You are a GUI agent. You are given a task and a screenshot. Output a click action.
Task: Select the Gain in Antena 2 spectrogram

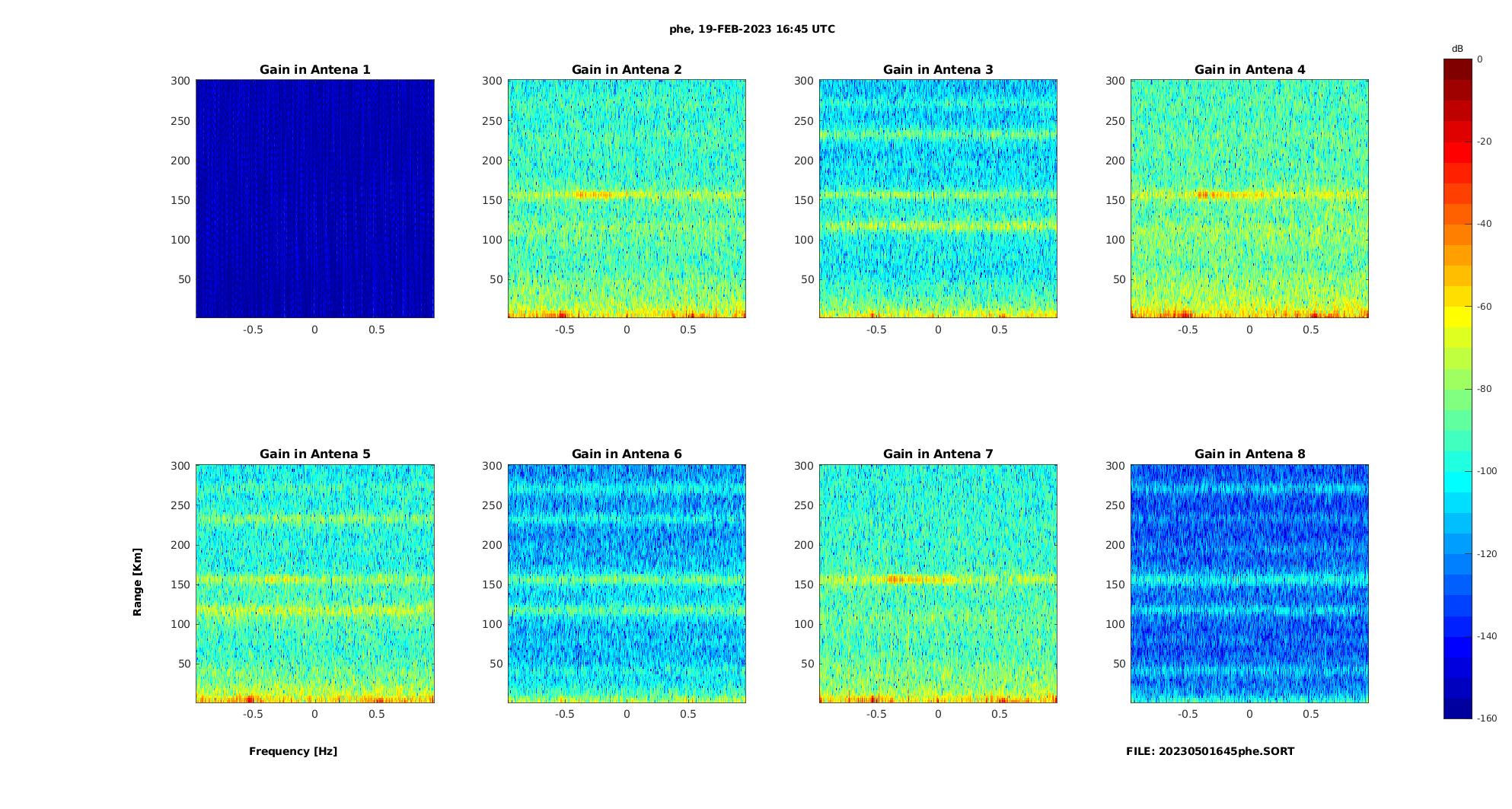tap(627, 199)
